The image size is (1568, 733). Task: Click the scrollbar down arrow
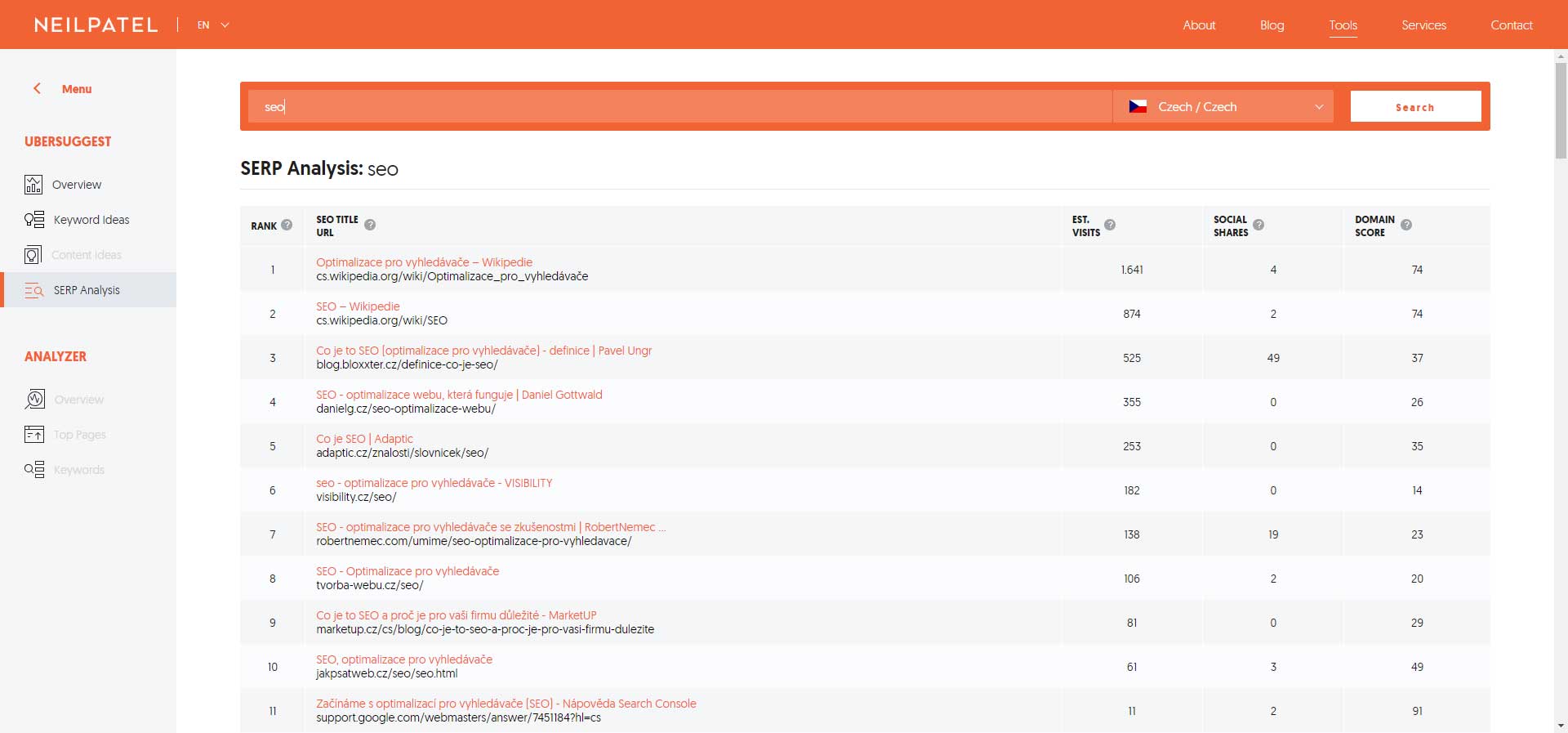click(x=1561, y=726)
